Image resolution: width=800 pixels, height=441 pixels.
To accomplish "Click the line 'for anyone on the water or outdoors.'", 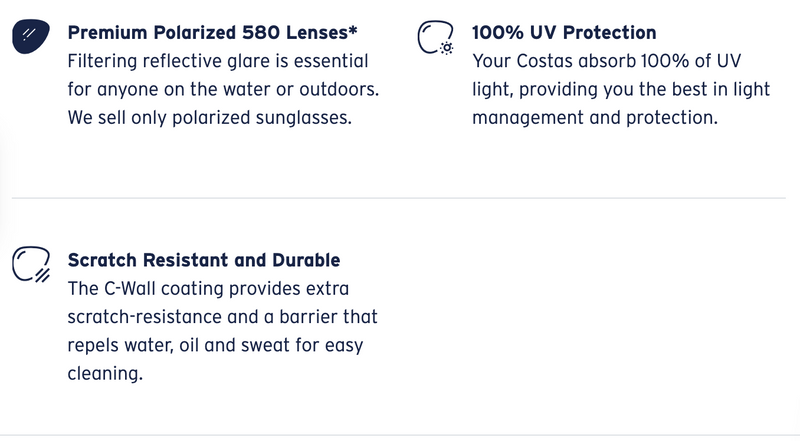I will (223, 89).
